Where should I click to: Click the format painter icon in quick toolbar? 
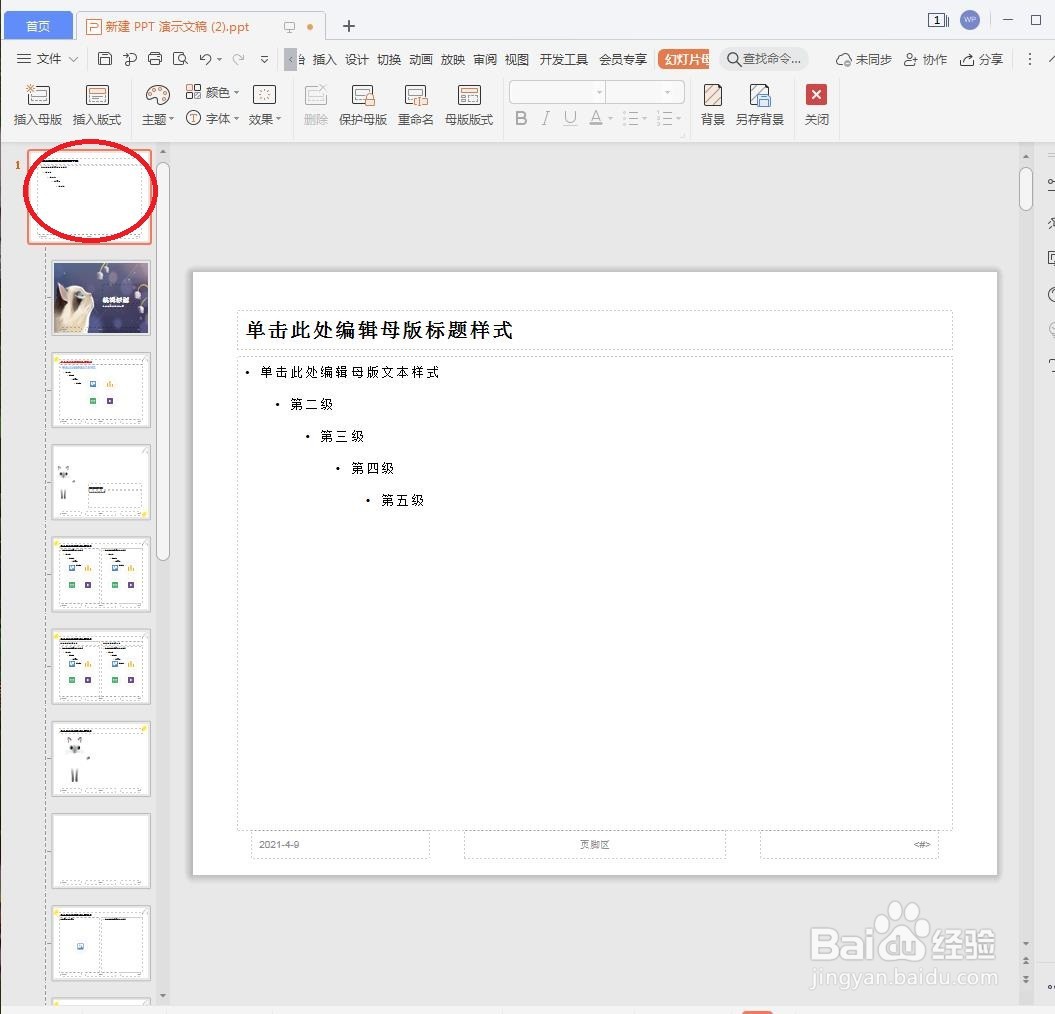point(130,59)
